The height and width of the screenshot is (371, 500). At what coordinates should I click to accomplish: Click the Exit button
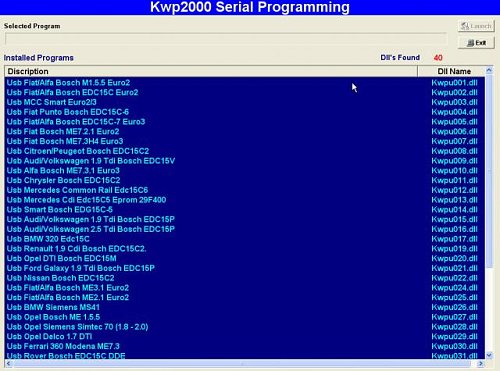476,43
